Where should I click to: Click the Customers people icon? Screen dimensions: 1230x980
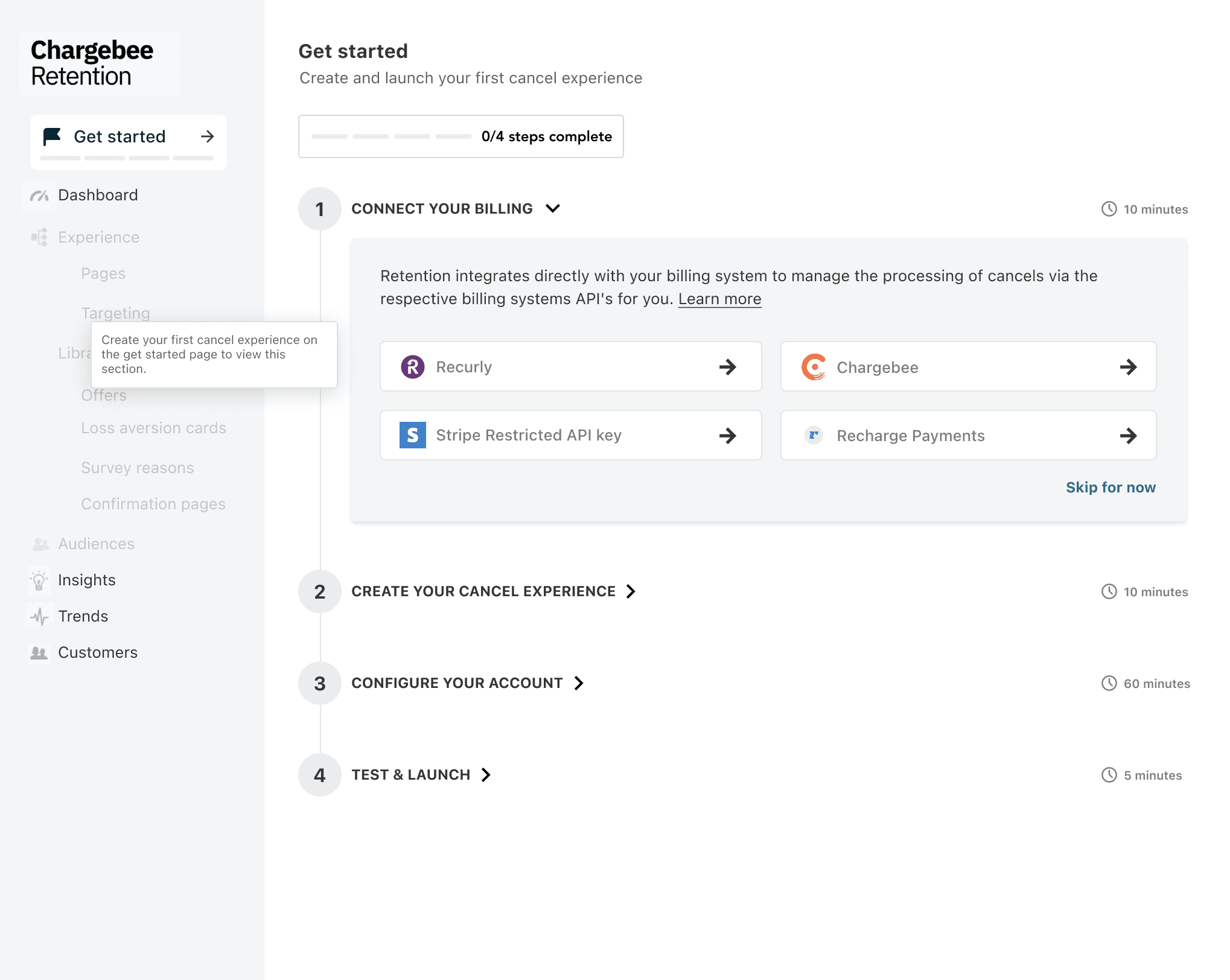tap(39, 652)
